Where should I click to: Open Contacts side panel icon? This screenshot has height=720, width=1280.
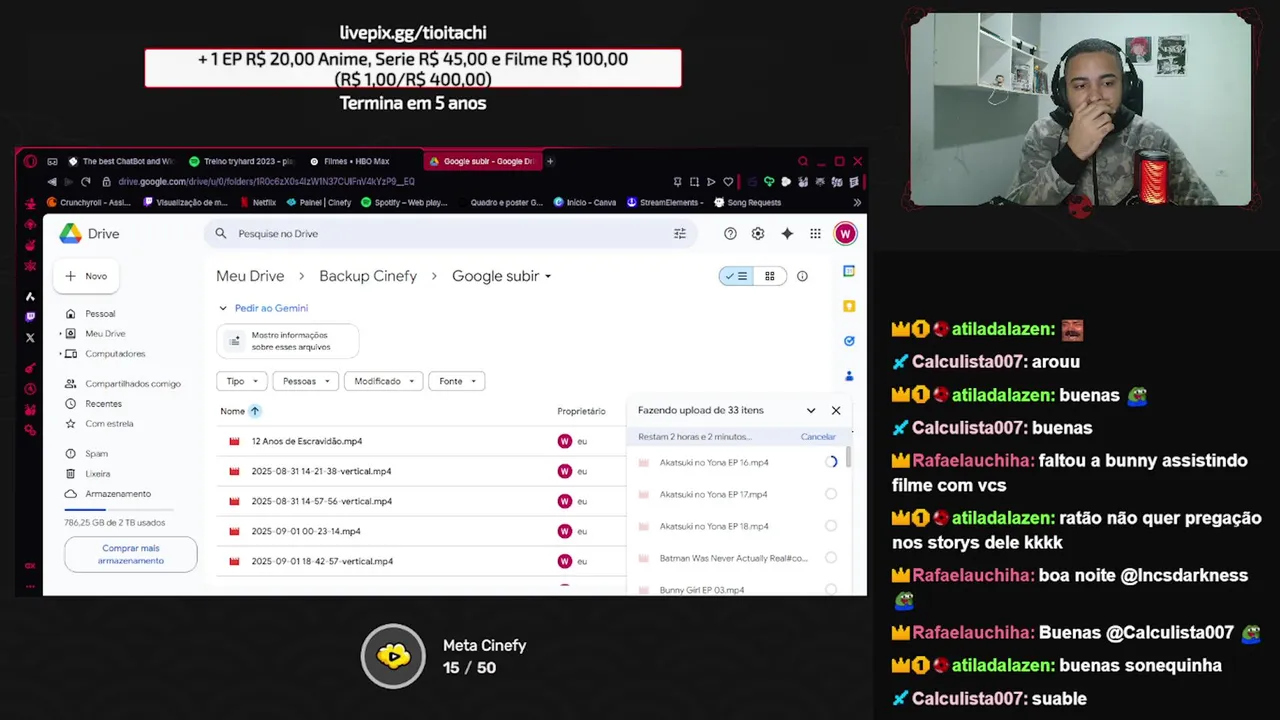coord(849,376)
